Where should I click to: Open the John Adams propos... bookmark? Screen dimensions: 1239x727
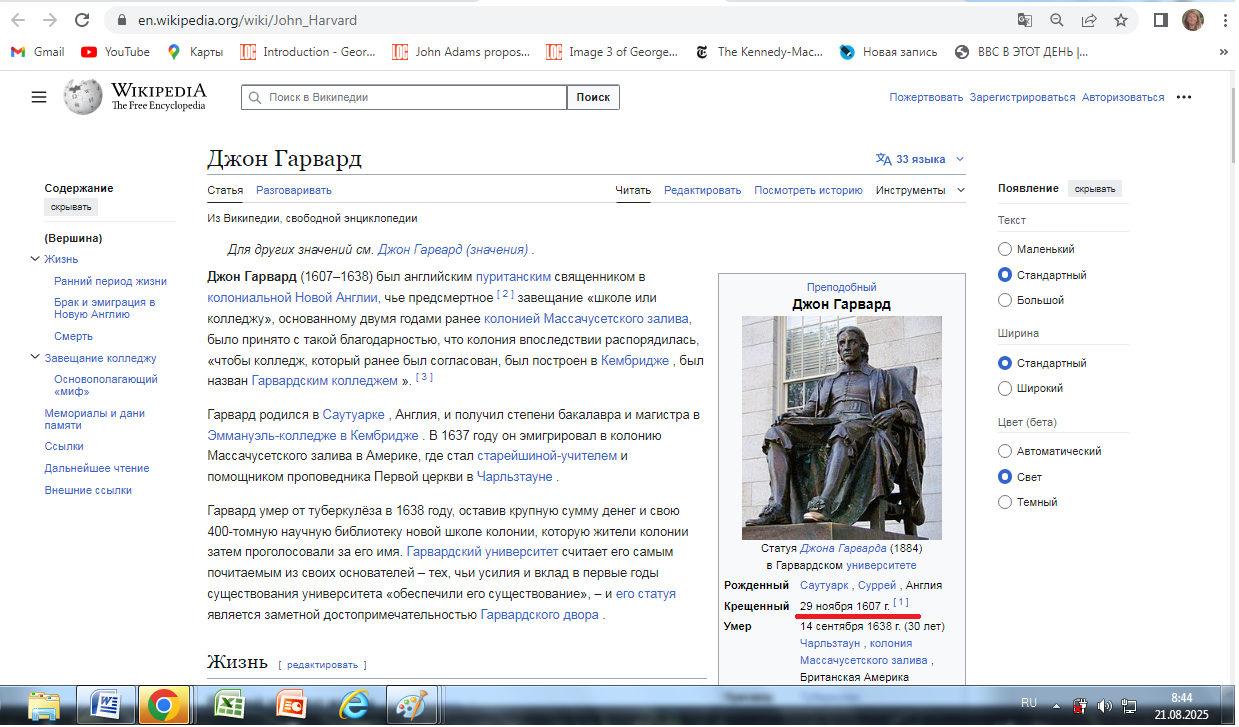461,52
